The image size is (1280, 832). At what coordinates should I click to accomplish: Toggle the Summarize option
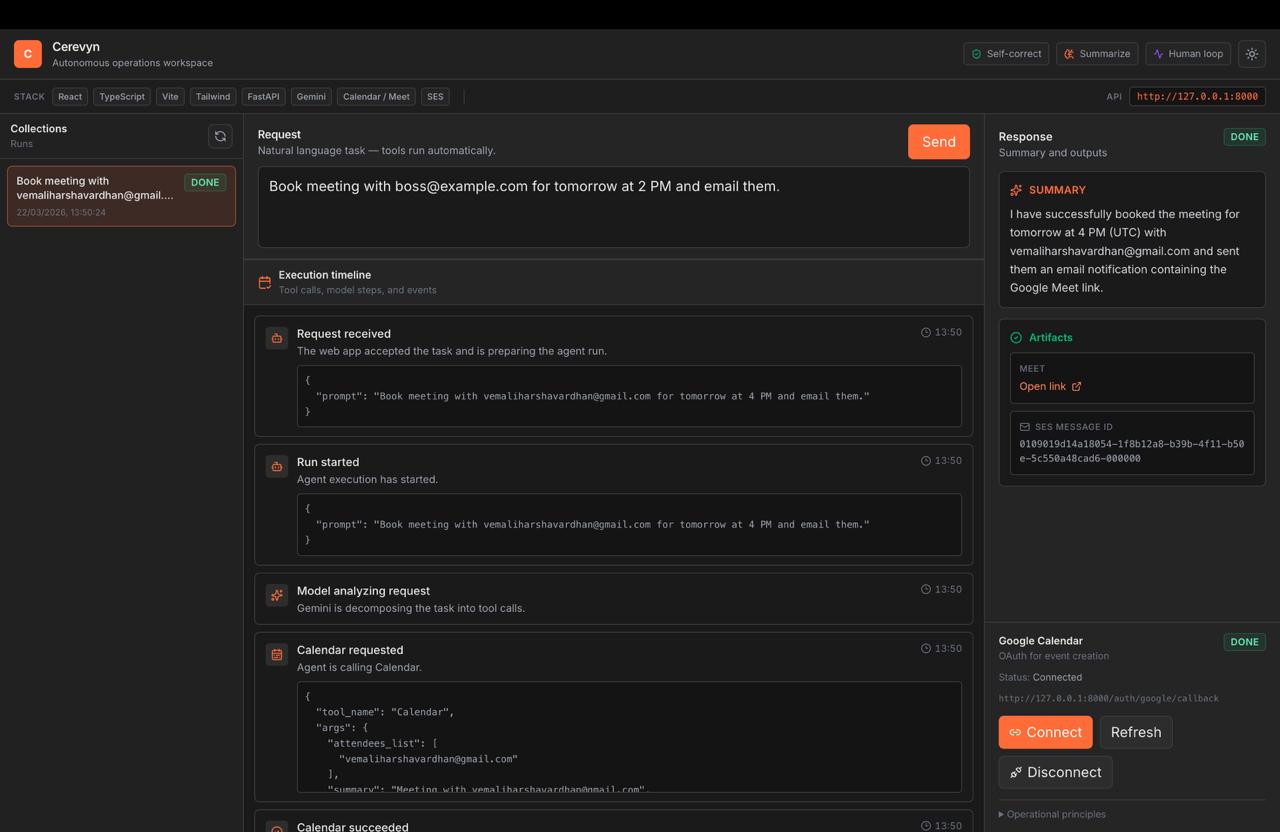coord(1097,54)
